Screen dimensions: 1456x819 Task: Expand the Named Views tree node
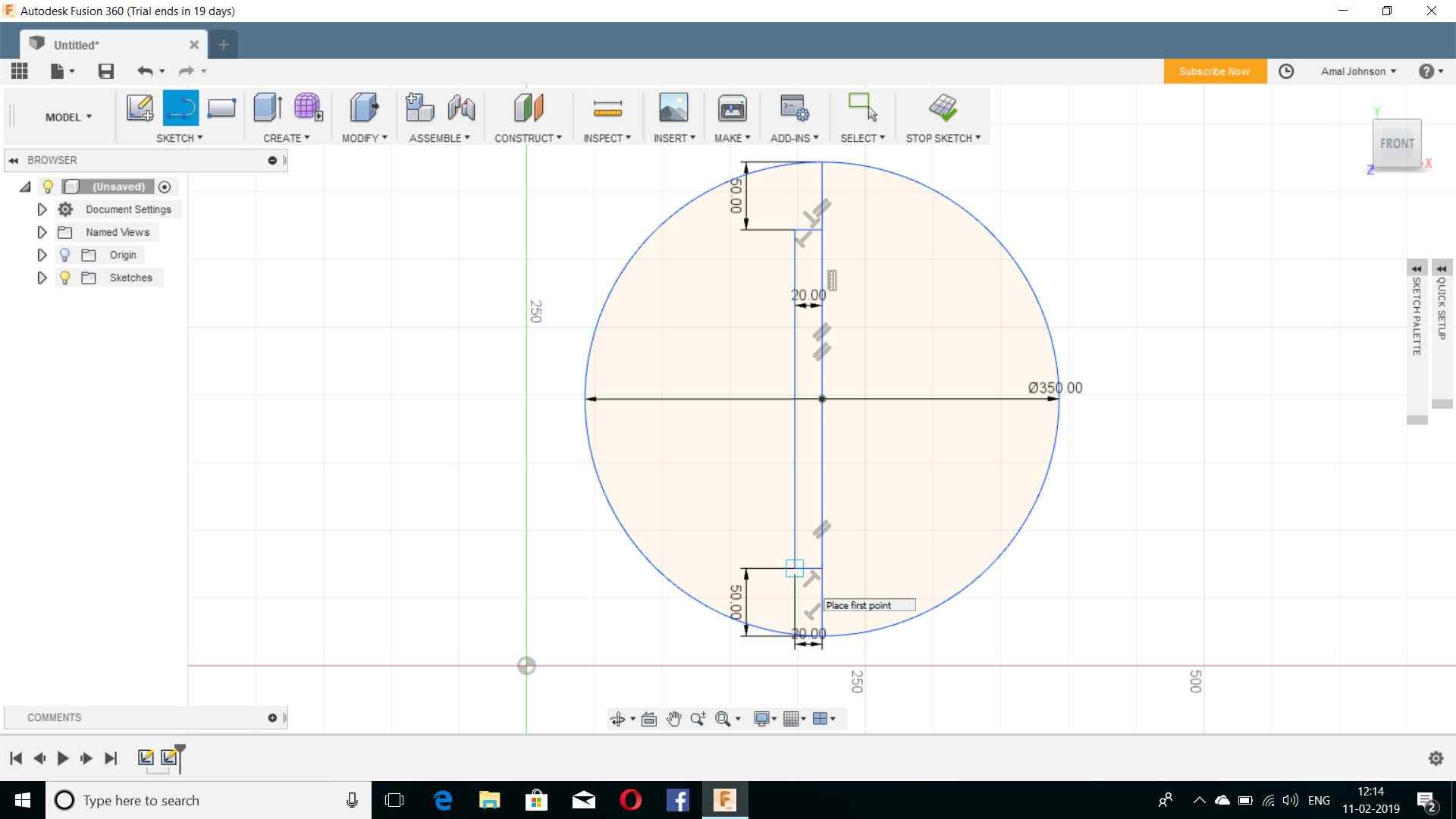[42, 232]
